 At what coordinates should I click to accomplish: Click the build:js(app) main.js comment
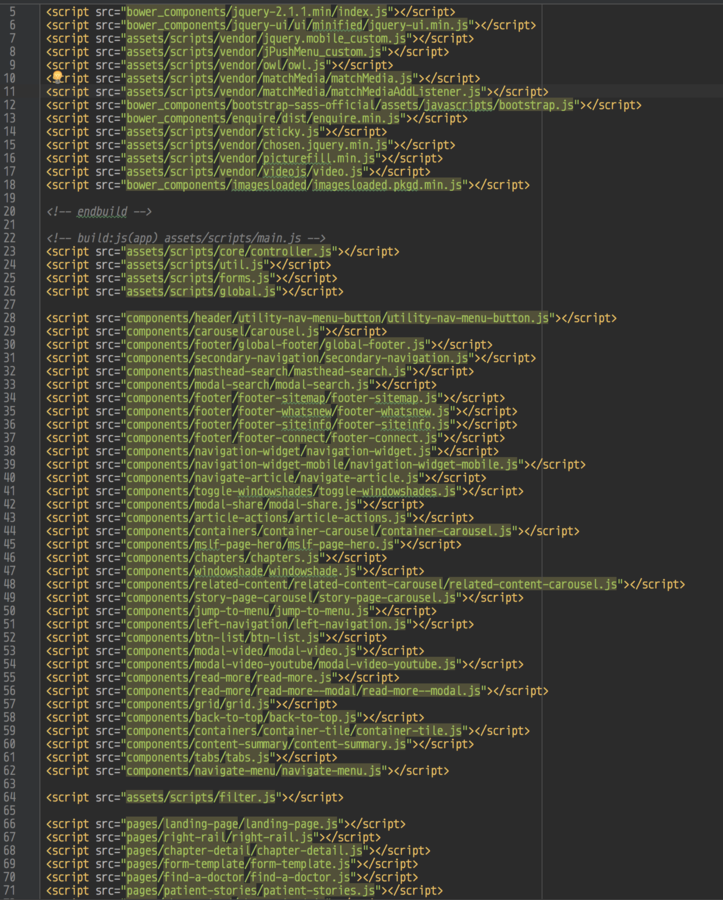(185, 238)
